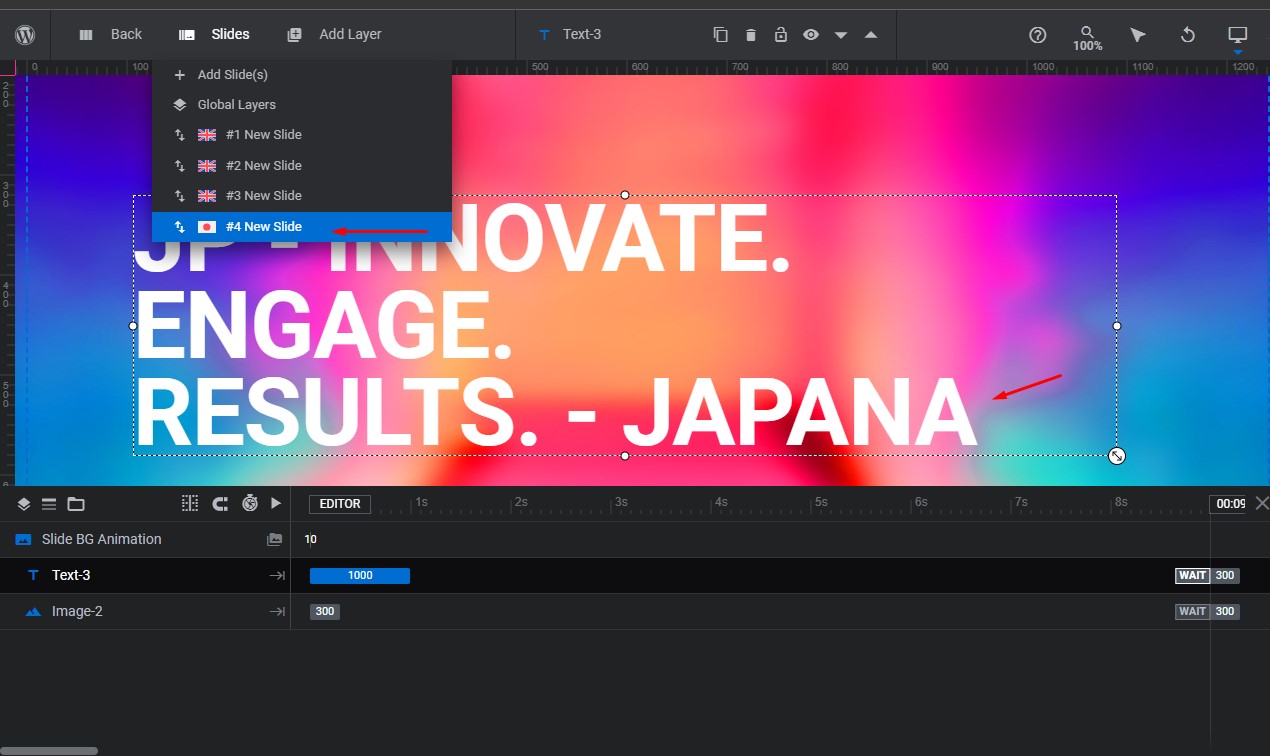The width and height of the screenshot is (1270, 756).
Task: Click the stacked layers icon in timeline
Action: 24,504
